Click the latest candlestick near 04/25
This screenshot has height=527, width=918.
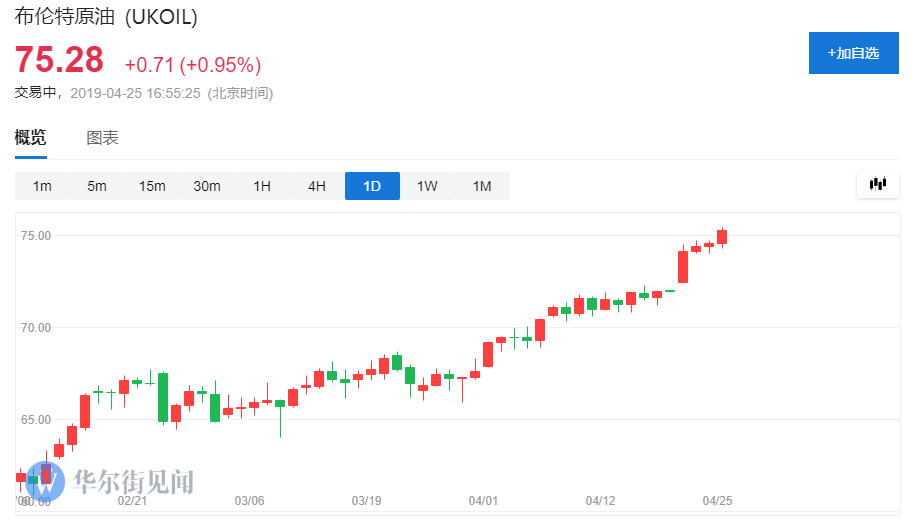click(x=722, y=237)
